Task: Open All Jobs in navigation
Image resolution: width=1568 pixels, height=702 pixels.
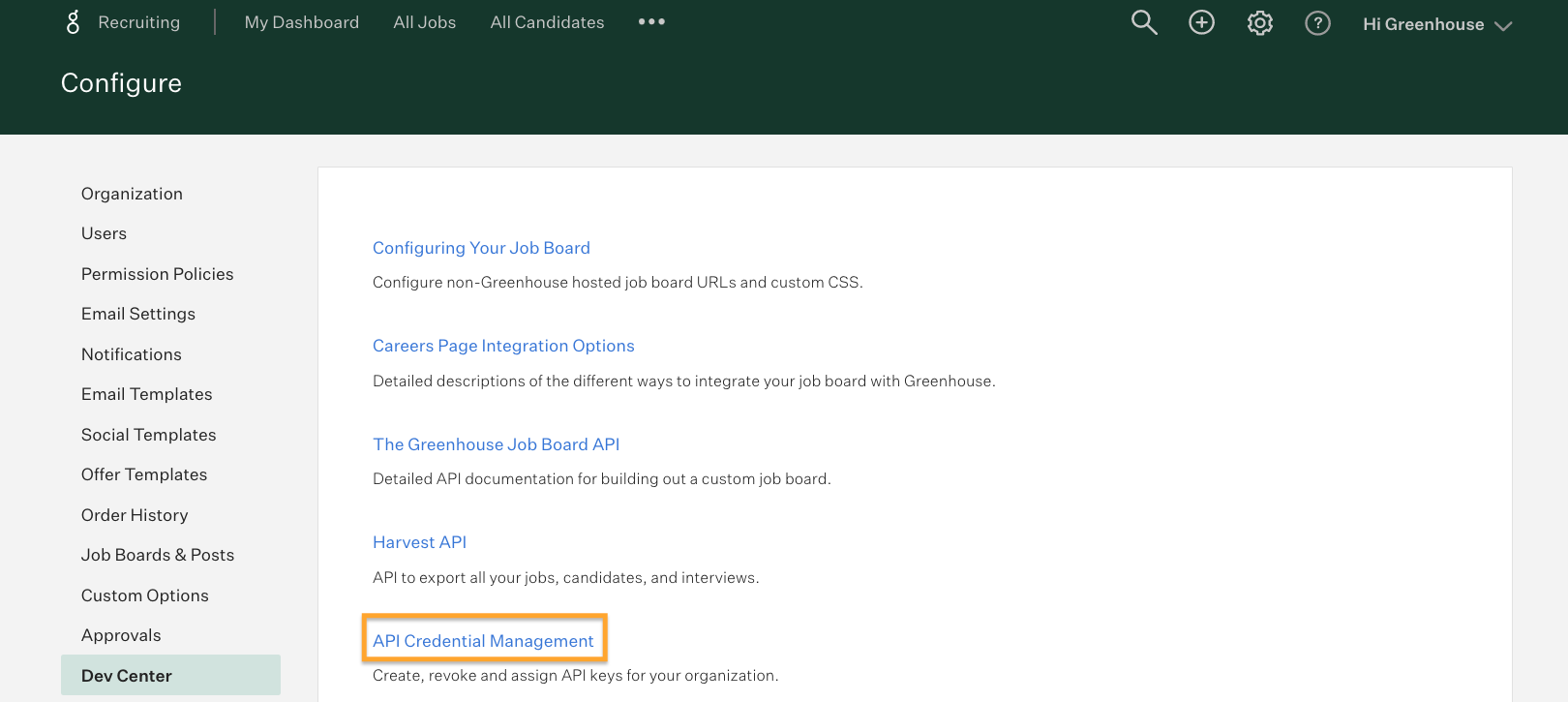Action: tap(424, 22)
